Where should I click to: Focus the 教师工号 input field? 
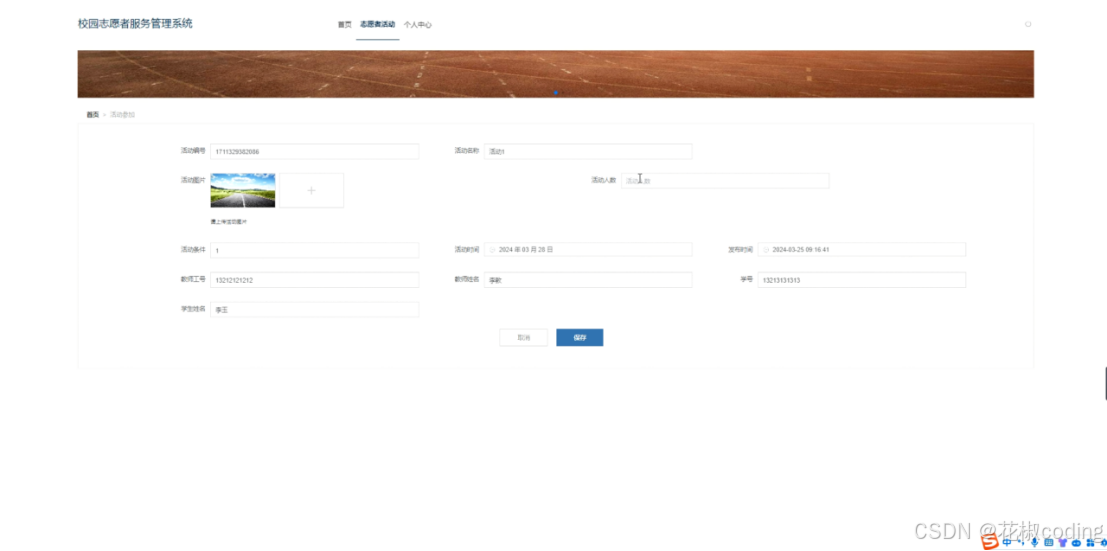click(314, 280)
